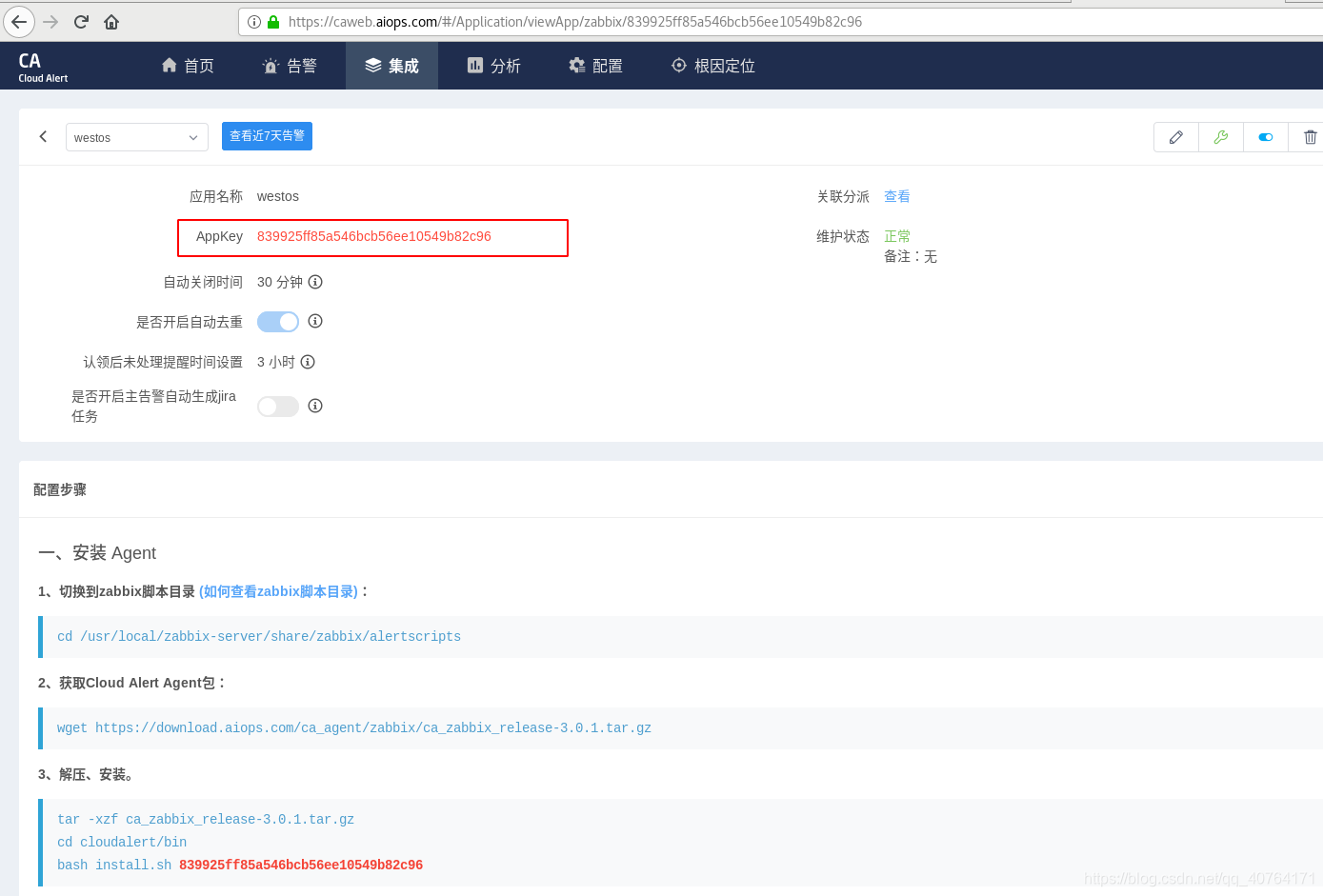The width and height of the screenshot is (1323, 896).
Task: Click the browser back arrow button
Action: point(19,22)
